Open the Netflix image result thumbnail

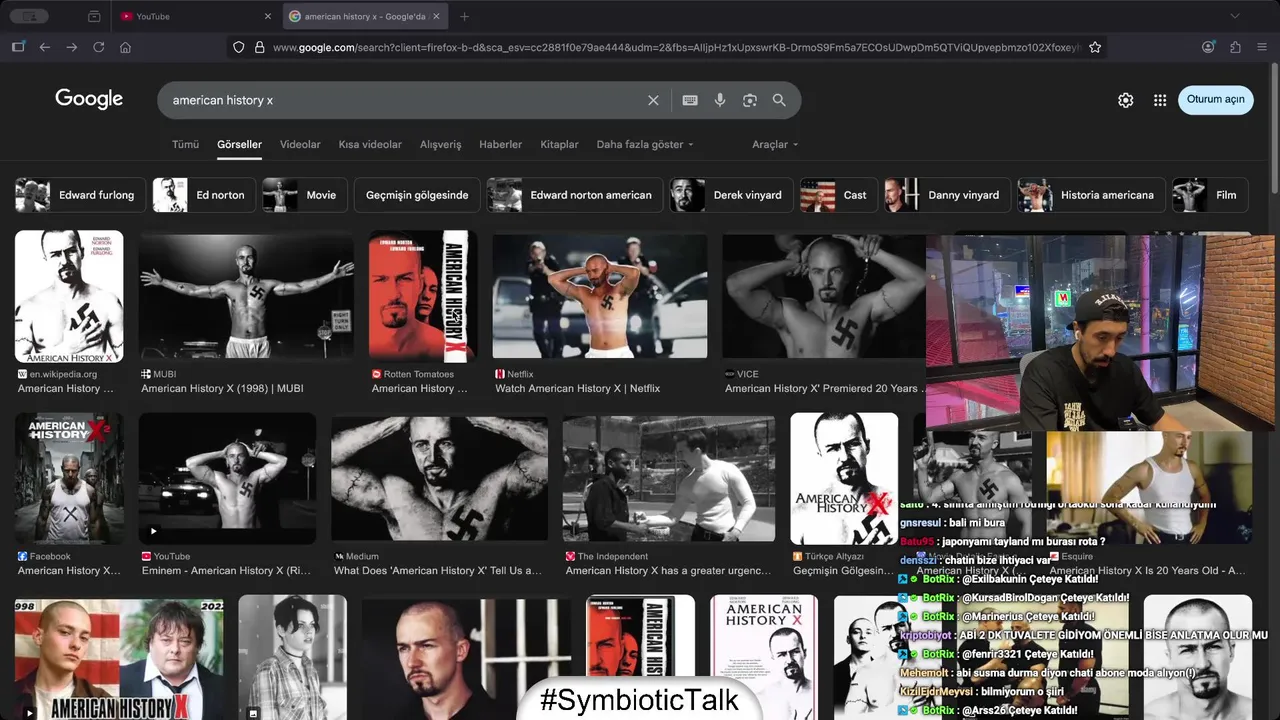pyautogui.click(x=600, y=296)
